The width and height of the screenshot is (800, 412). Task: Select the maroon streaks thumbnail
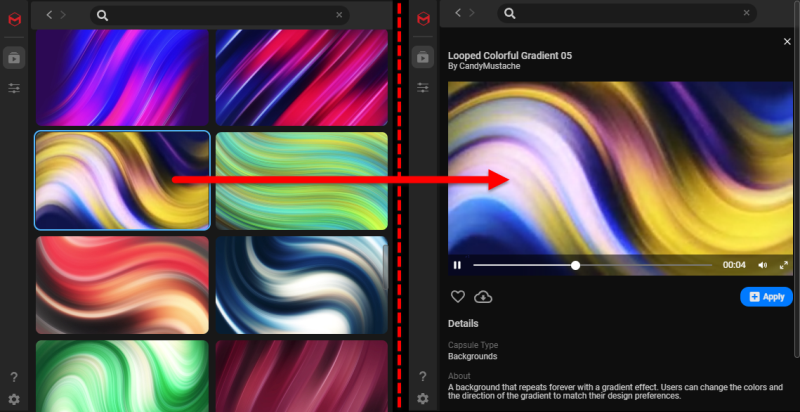click(302, 376)
